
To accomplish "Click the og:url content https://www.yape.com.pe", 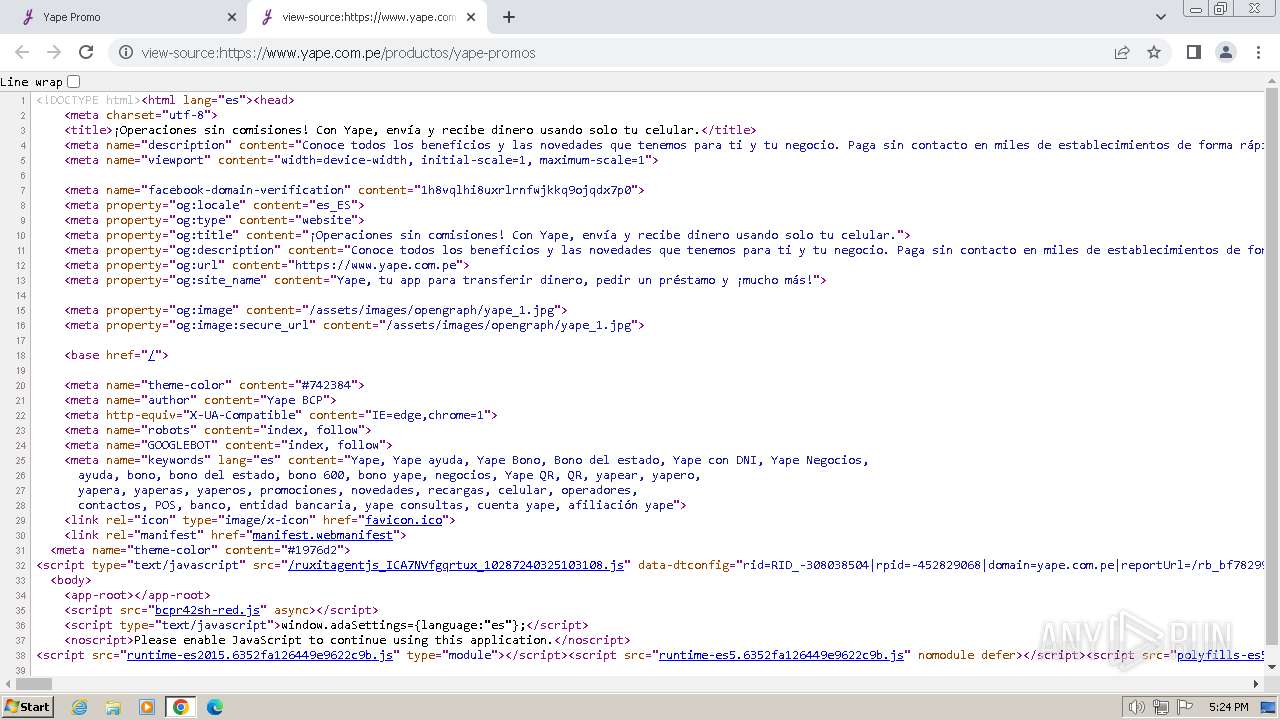I will pyautogui.click(x=377, y=265).
